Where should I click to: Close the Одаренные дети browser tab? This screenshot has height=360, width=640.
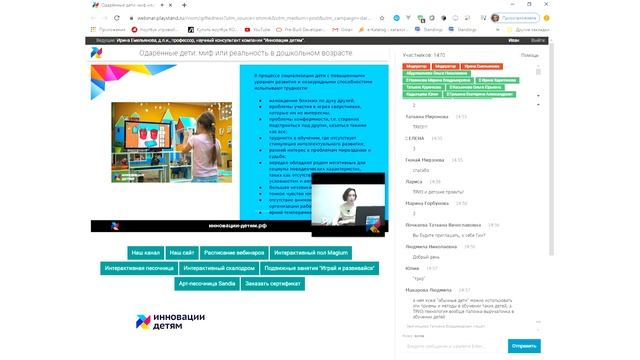coord(170,5)
